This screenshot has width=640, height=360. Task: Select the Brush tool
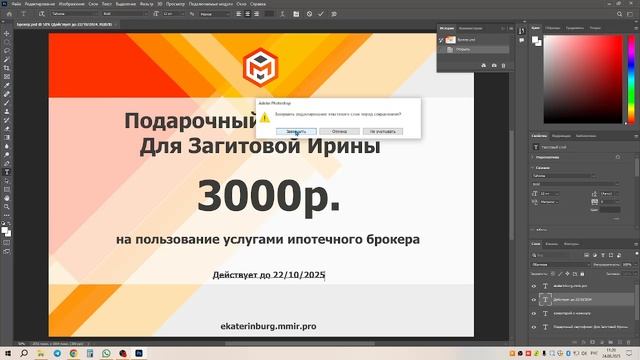(x=7, y=102)
